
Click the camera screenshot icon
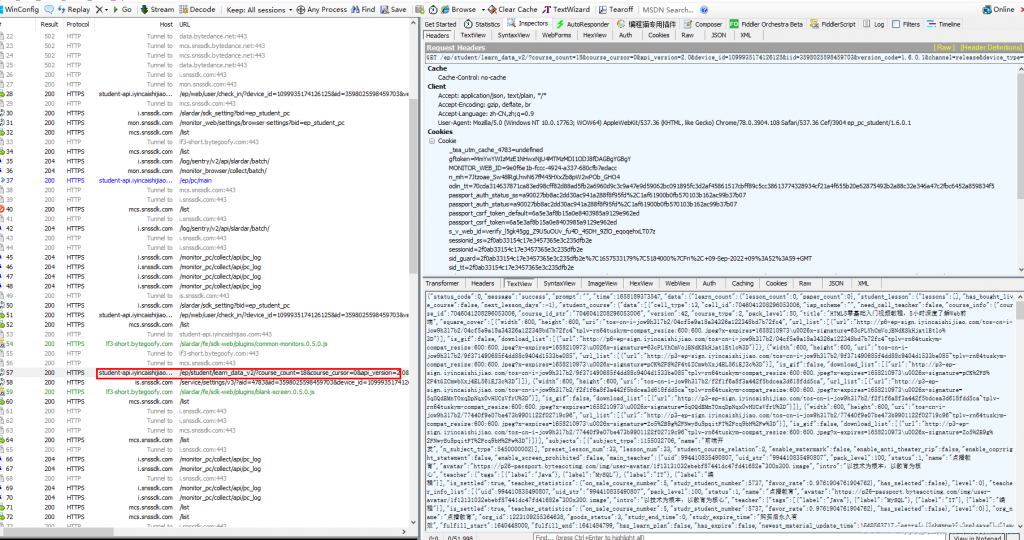(x=419, y=10)
